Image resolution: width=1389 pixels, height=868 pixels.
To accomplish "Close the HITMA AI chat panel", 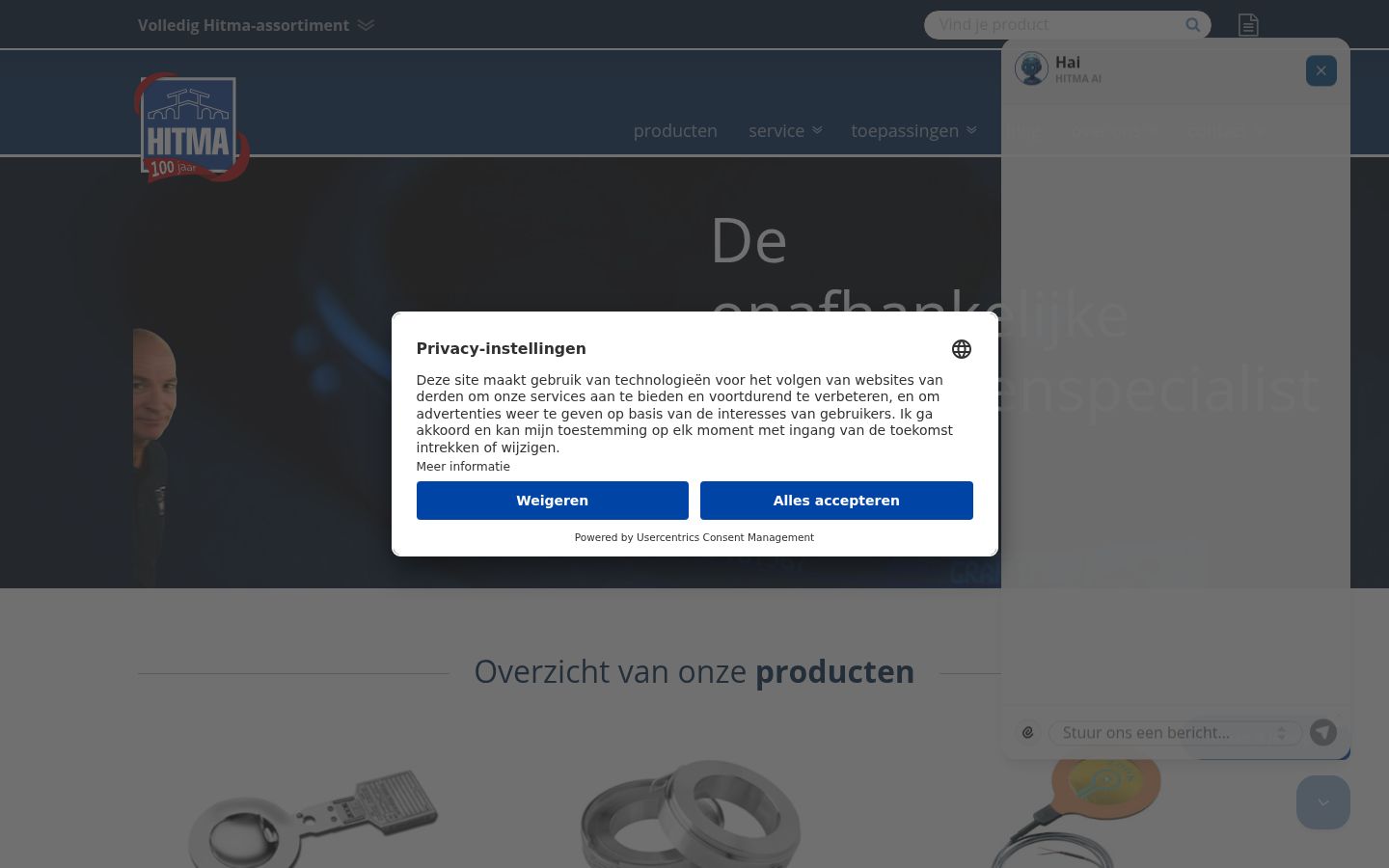I will tap(1321, 70).
